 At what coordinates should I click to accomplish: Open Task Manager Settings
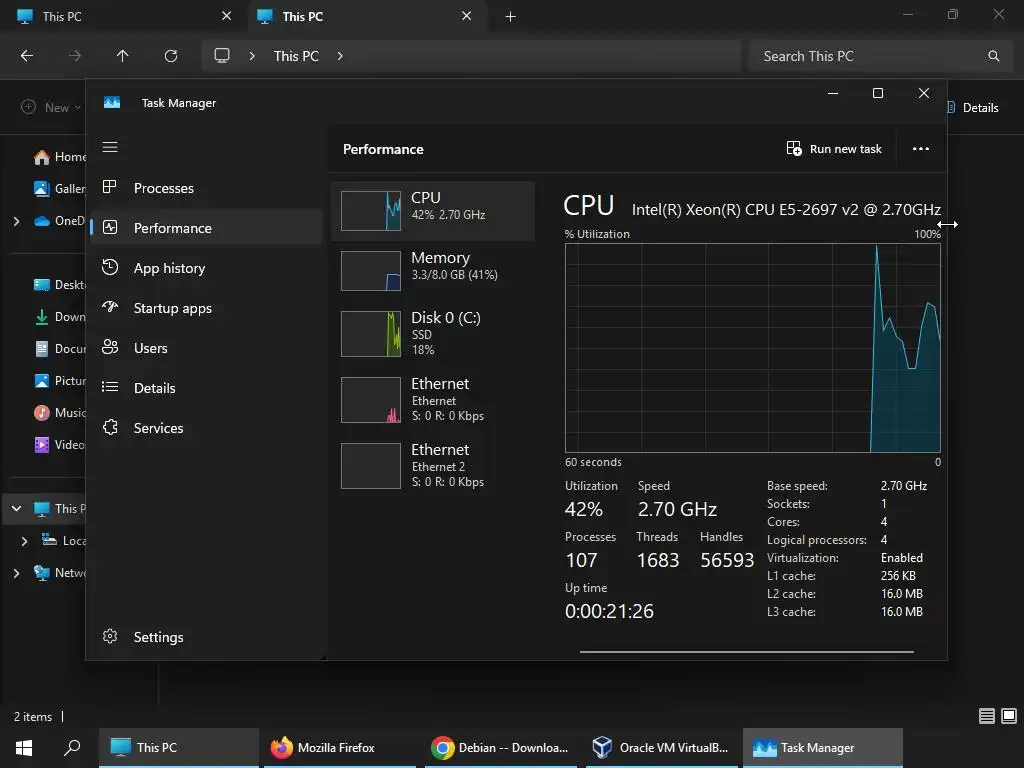[206, 637]
